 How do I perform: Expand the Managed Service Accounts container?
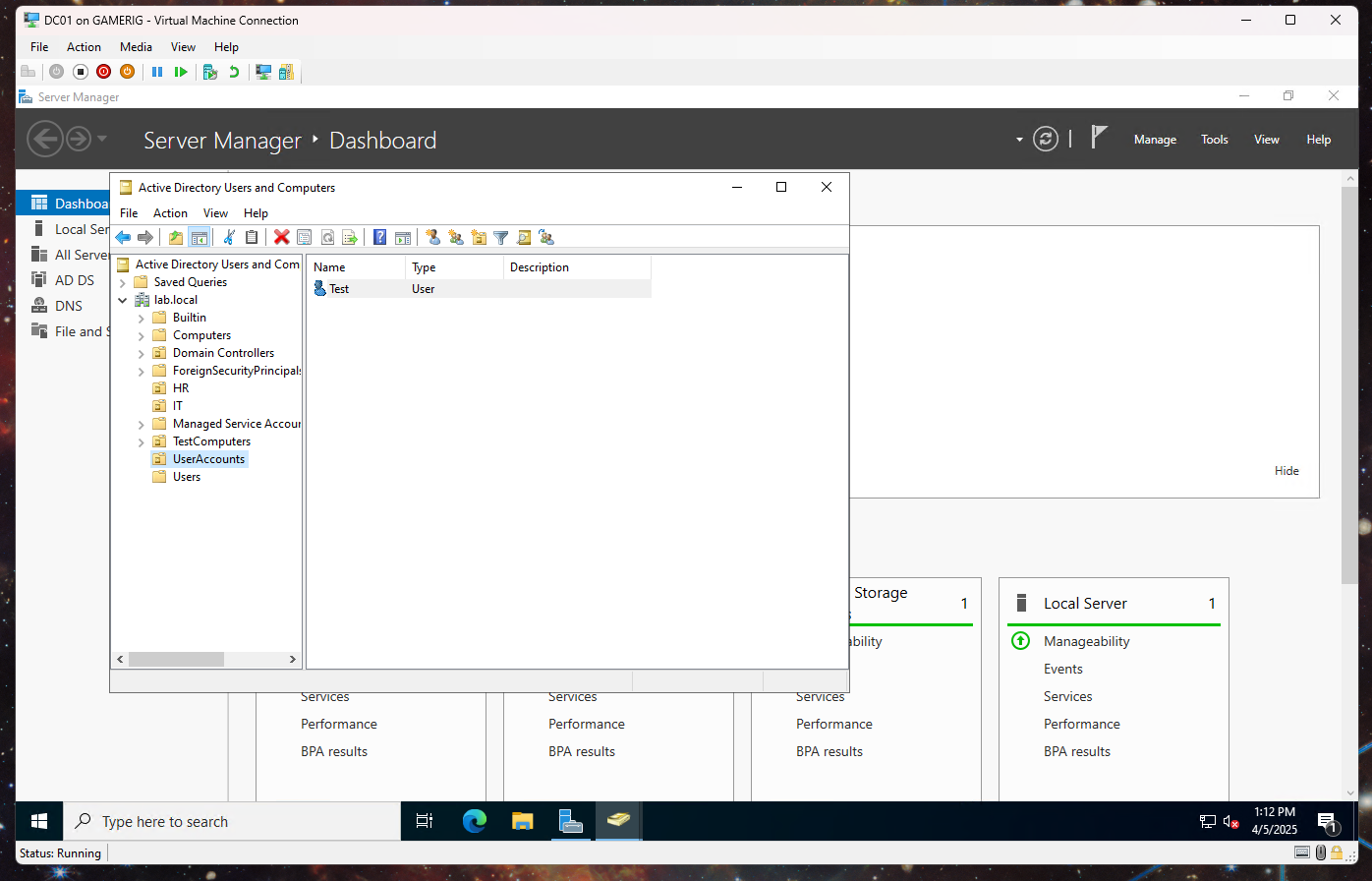[x=141, y=424]
